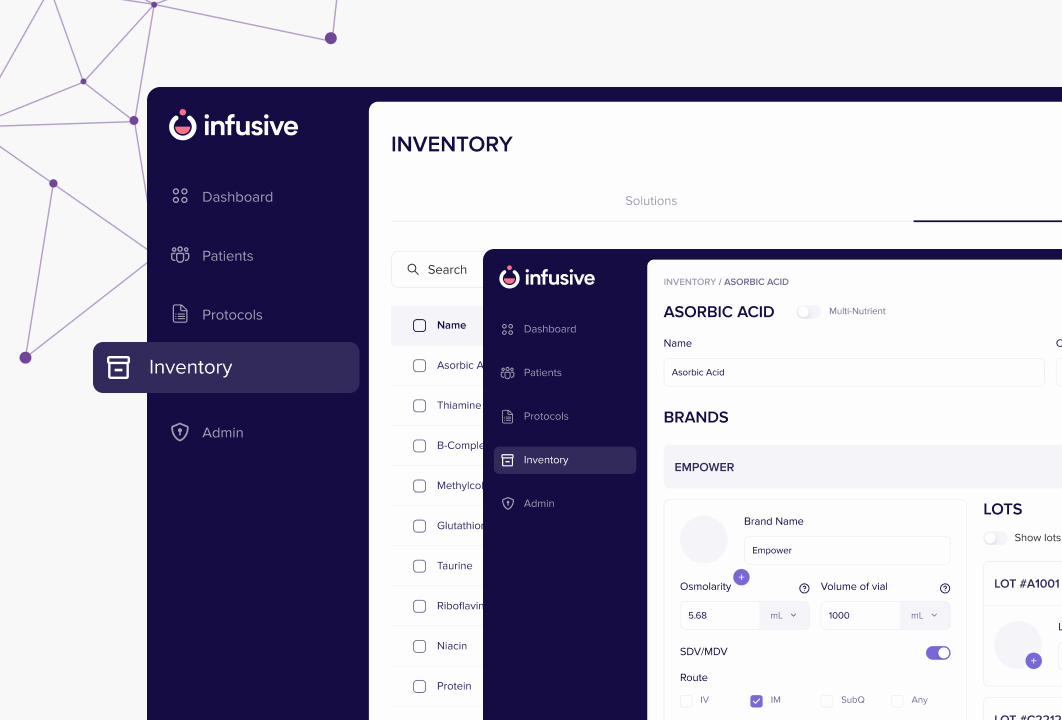Click the plus icon on the LOT #A1001 thumbnail
This screenshot has height=720, width=1062.
tap(1033, 660)
